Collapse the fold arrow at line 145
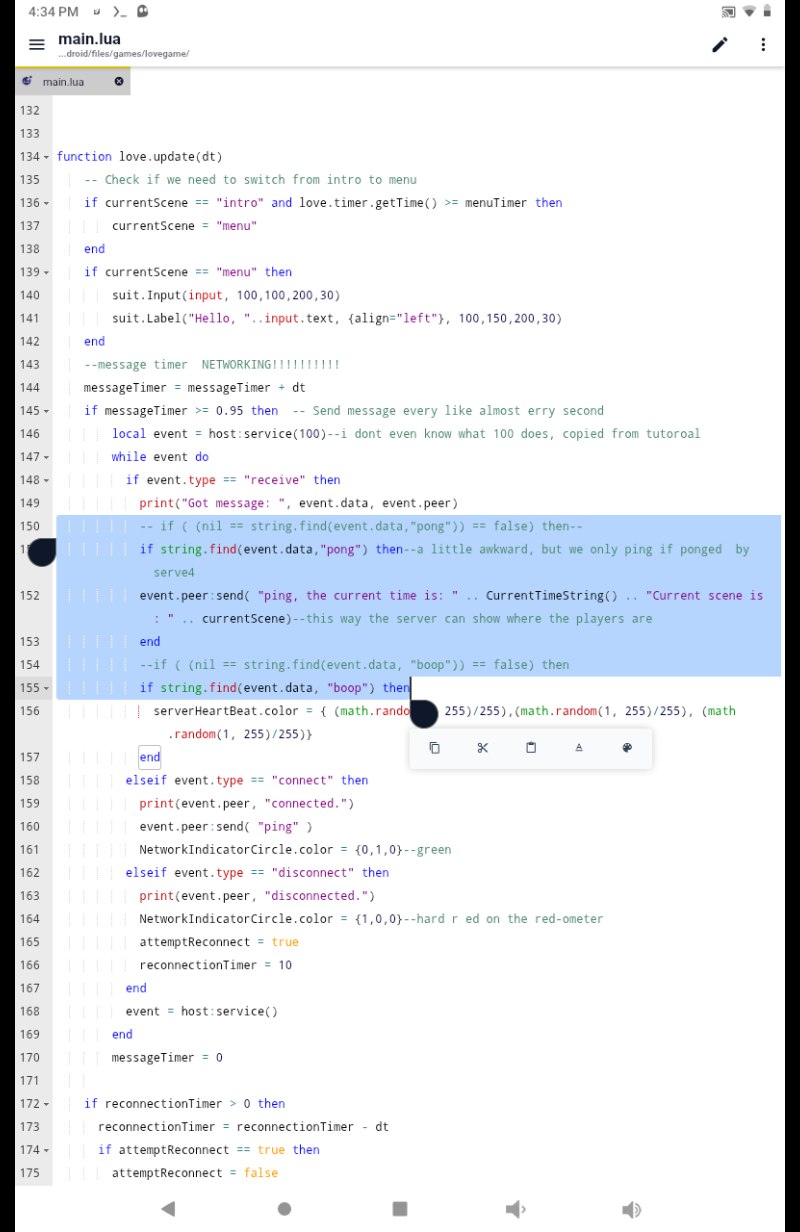800x1232 pixels. tap(47, 411)
